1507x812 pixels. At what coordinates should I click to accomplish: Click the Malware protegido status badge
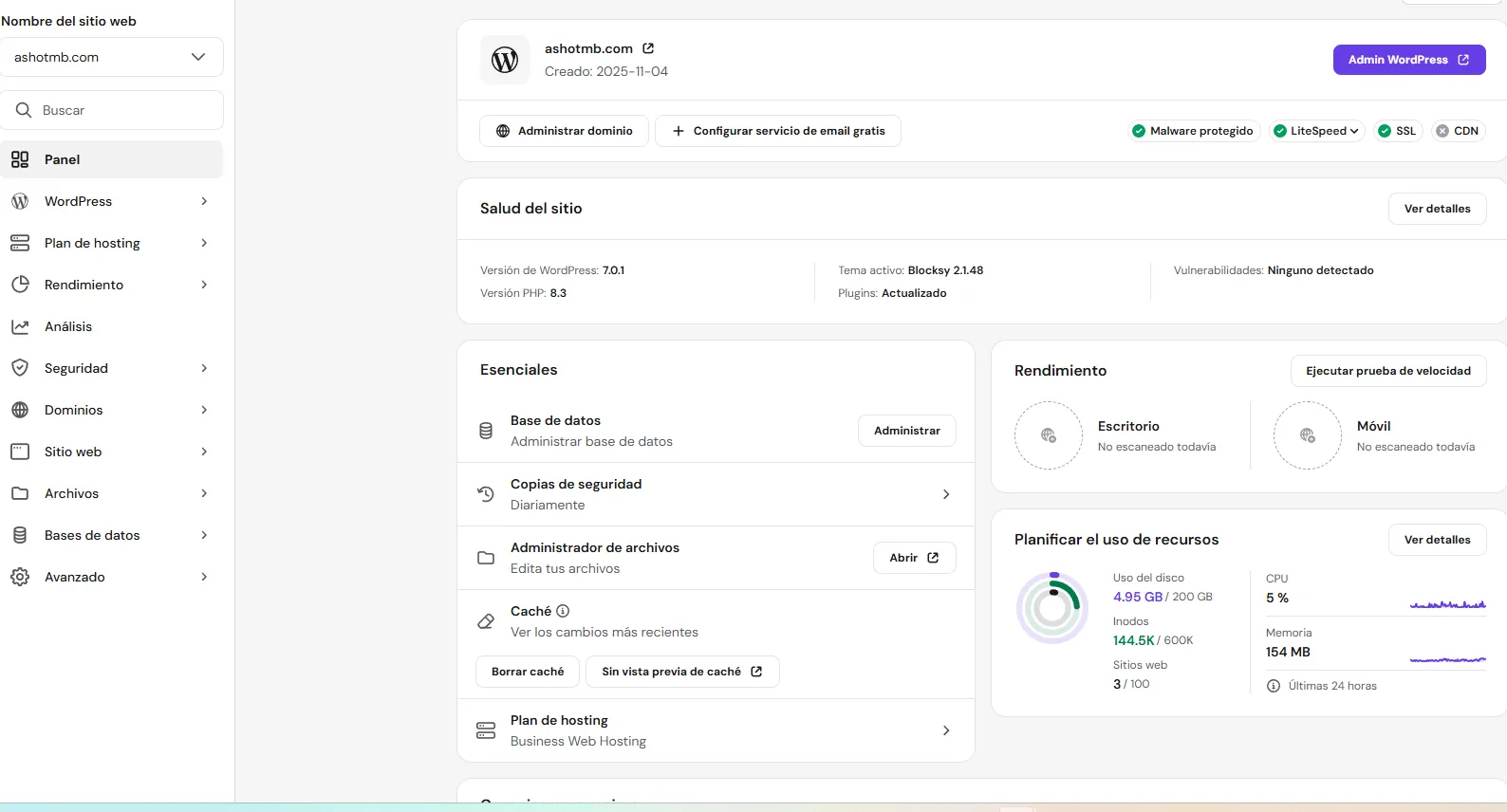pos(1193,131)
